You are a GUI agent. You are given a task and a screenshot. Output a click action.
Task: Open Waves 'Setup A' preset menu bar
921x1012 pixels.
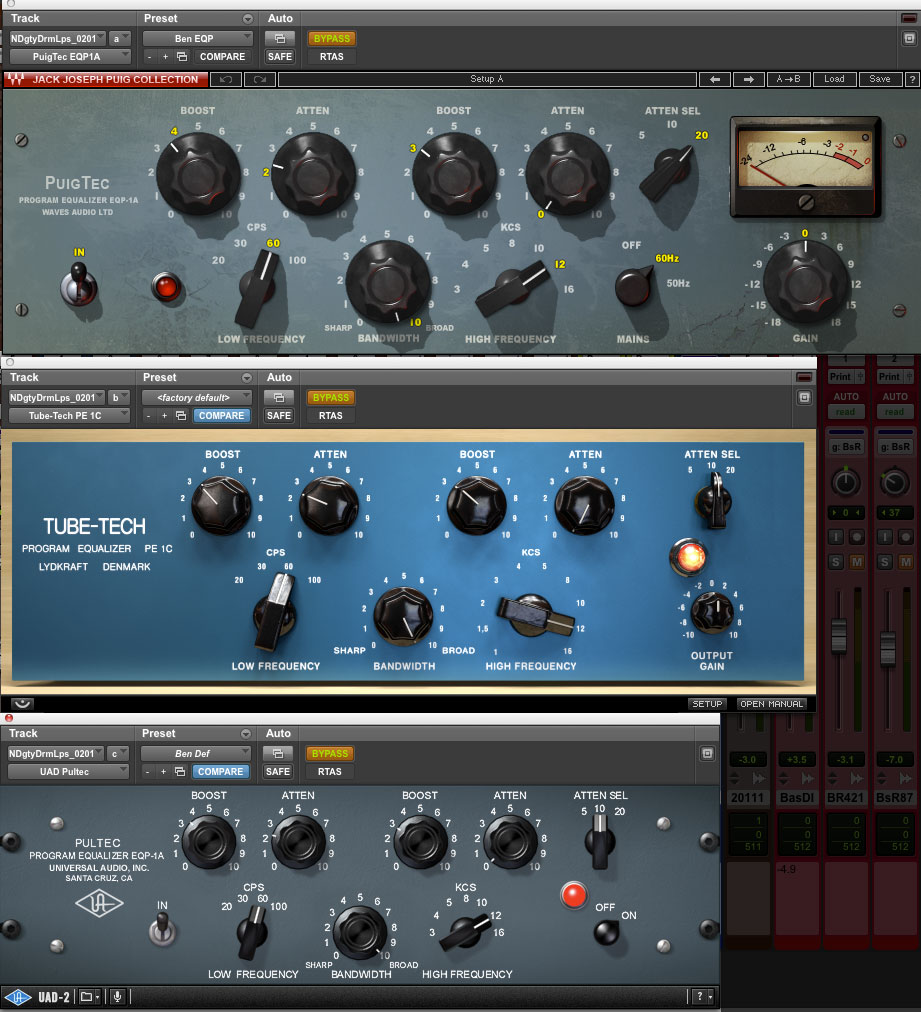pyautogui.click(x=487, y=79)
